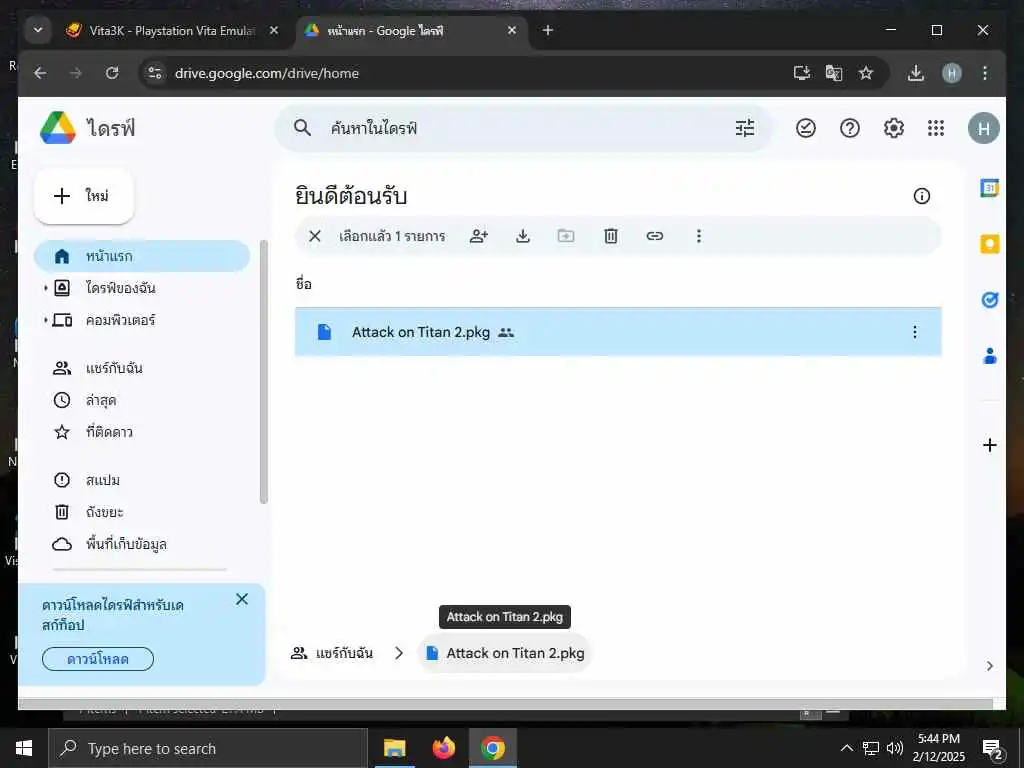Open the Drive help question mark icon
Screen dimensions: 1024x768
click(x=850, y=128)
